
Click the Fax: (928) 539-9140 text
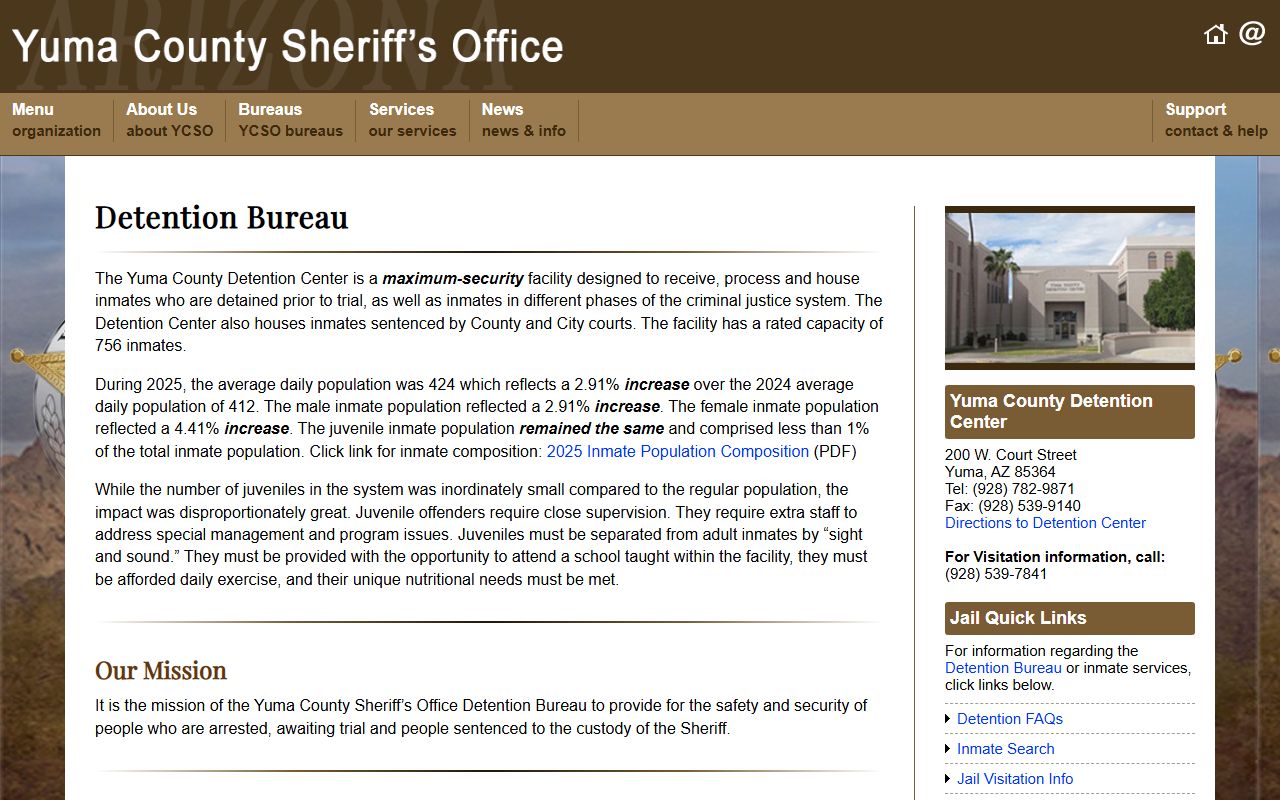point(1013,506)
